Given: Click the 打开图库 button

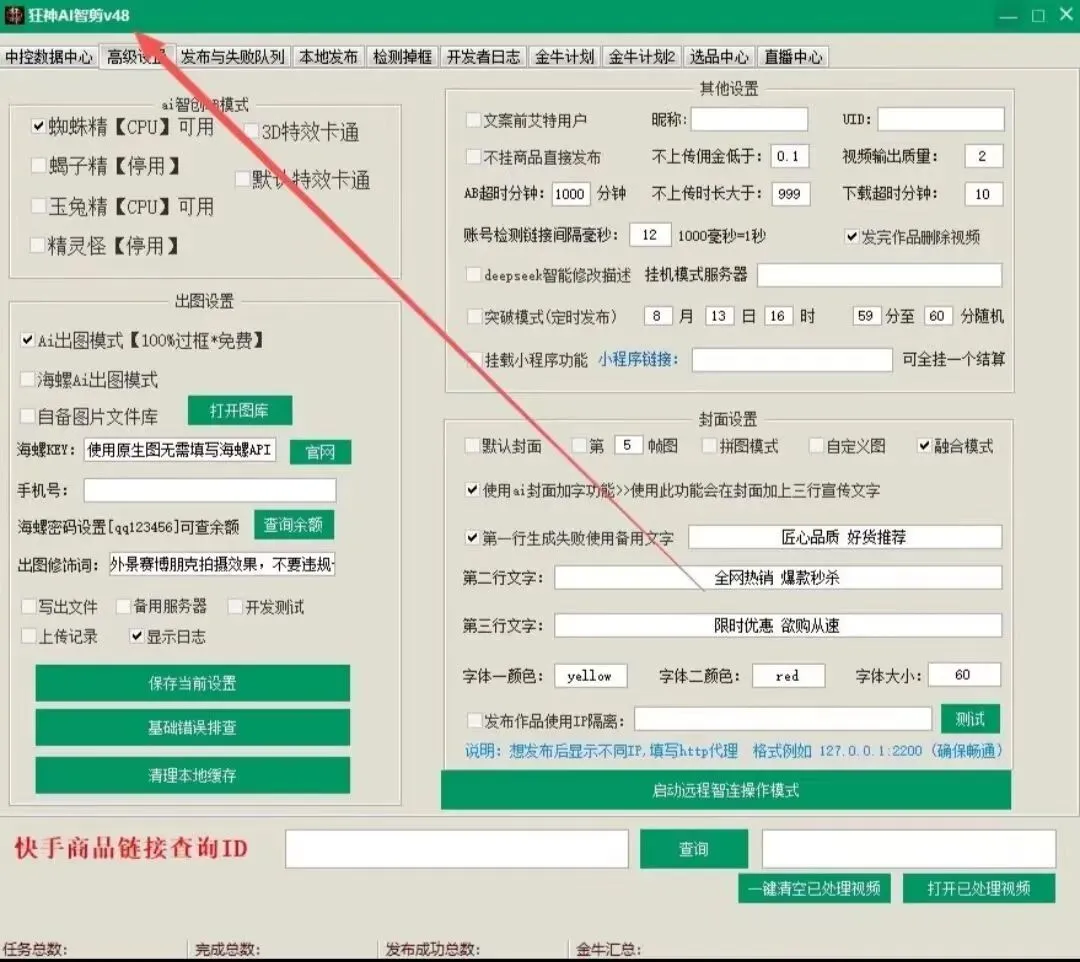Looking at the screenshot, I should point(240,411).
